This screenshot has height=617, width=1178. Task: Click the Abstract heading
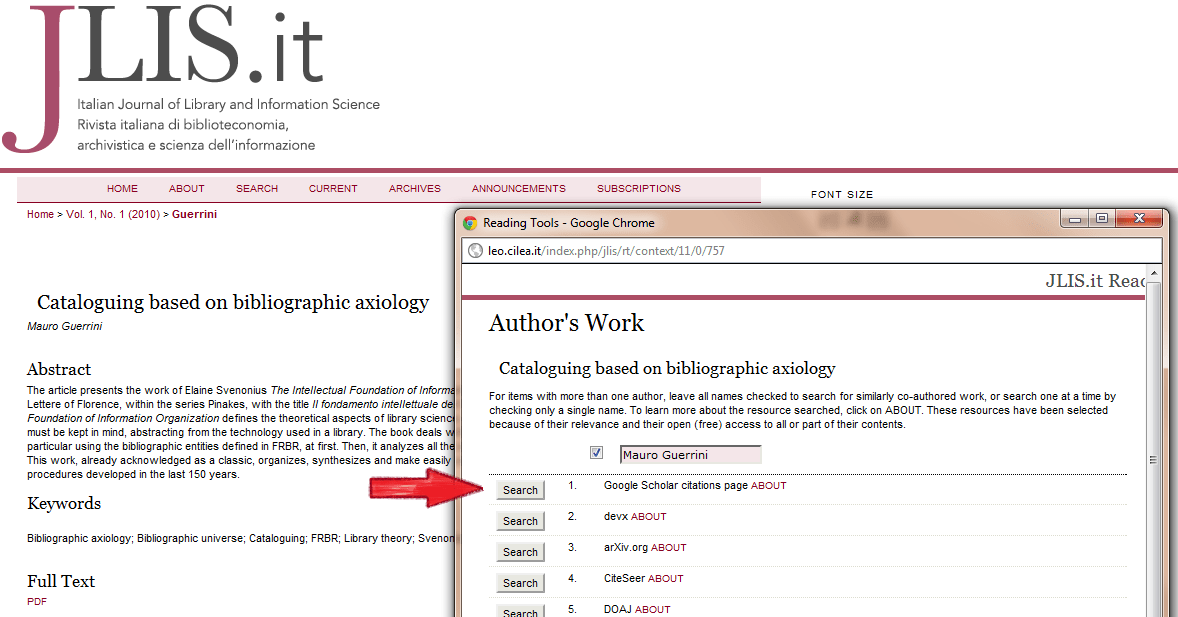point(59,369)
